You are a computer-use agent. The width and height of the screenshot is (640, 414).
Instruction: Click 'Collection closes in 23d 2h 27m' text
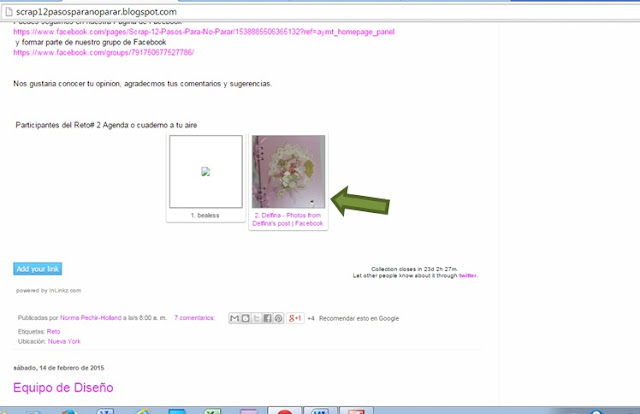(x=414, y=269)
